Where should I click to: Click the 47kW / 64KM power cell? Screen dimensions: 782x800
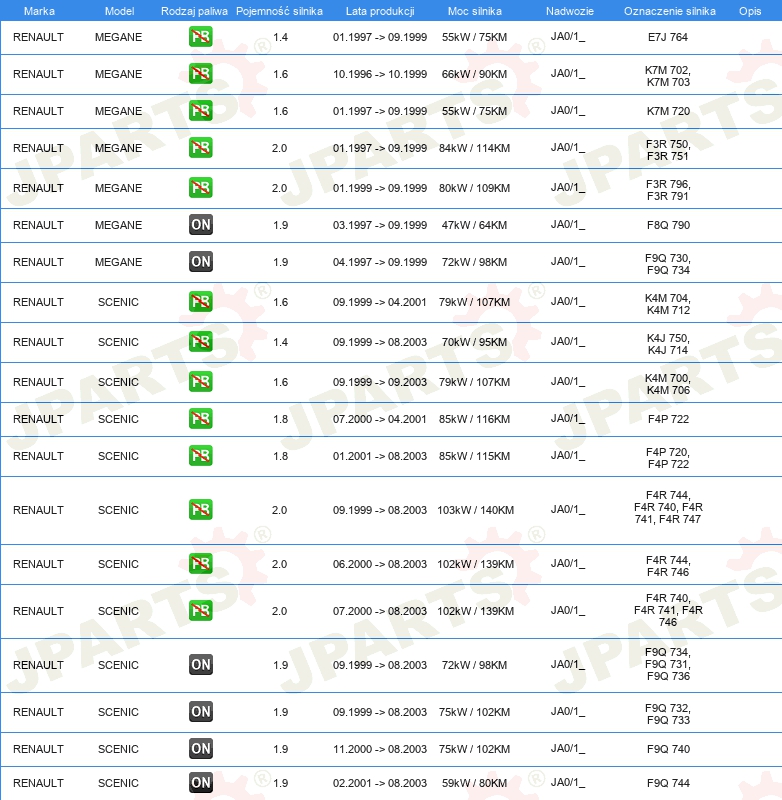click(x=474, y=225)
